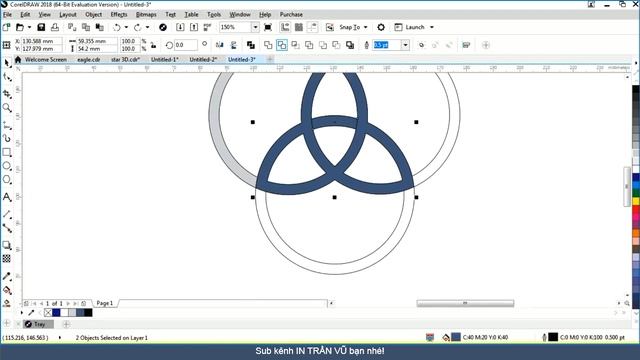
Task: Select the Rectangle tool
Action: tap(7, 152)
